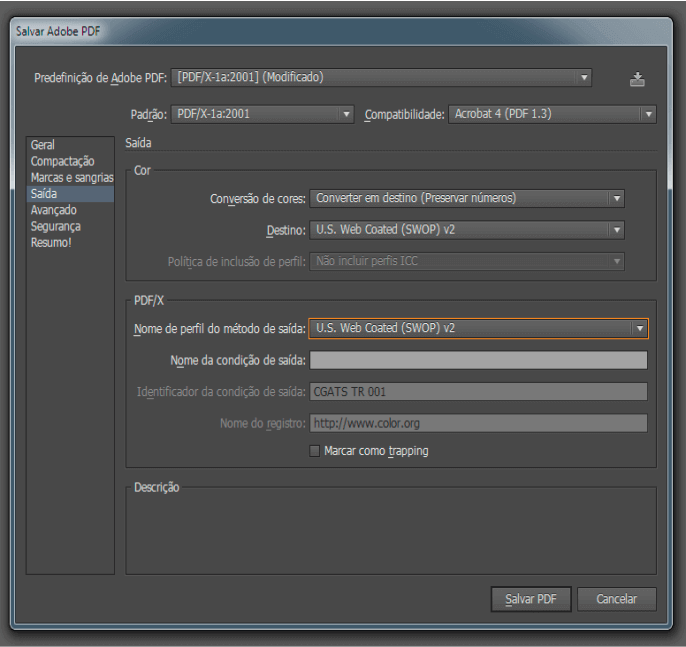Viewport: 686px width, 647px height.
Task: Open the Conversão de cores dropdown
Action: pyautogui.click(x=467, y=198)
